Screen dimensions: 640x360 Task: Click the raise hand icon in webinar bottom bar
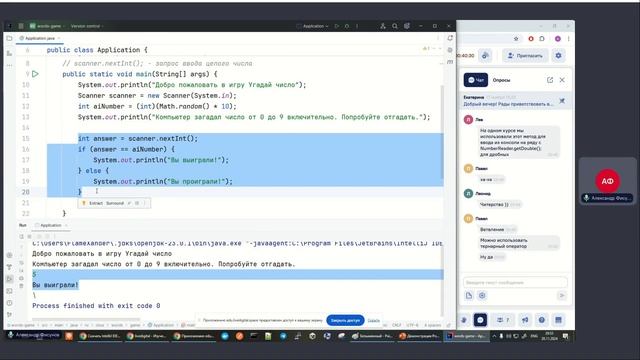click(464, 320)
